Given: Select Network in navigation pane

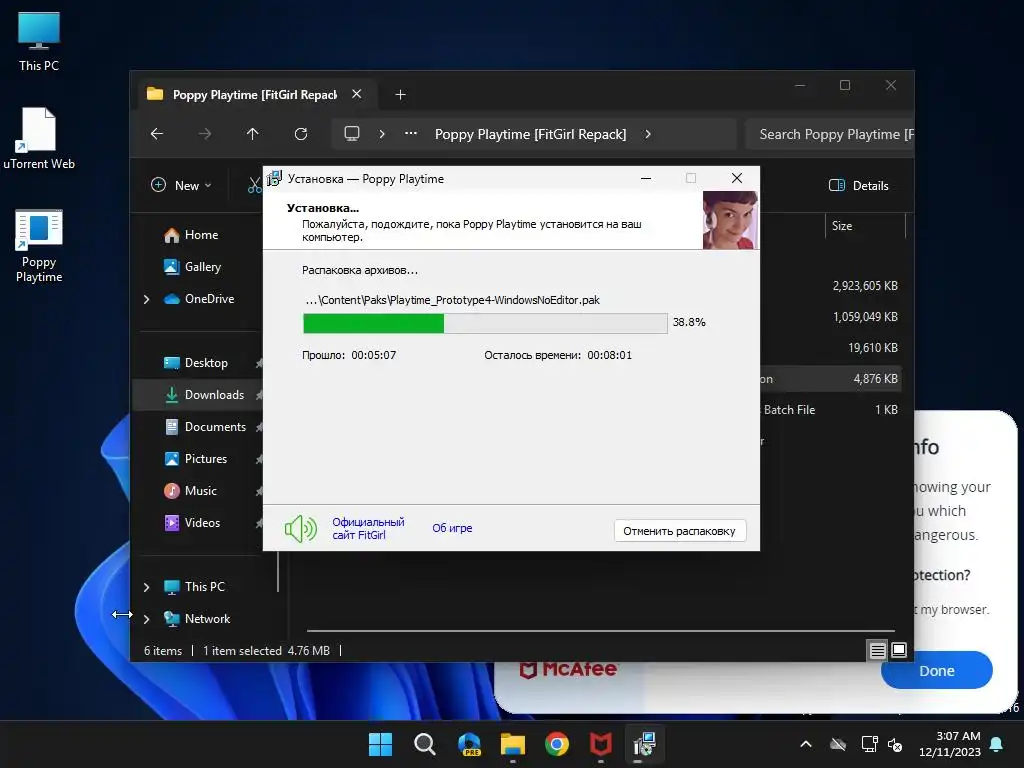Looking at the screenshot, I should pos(197,619).
